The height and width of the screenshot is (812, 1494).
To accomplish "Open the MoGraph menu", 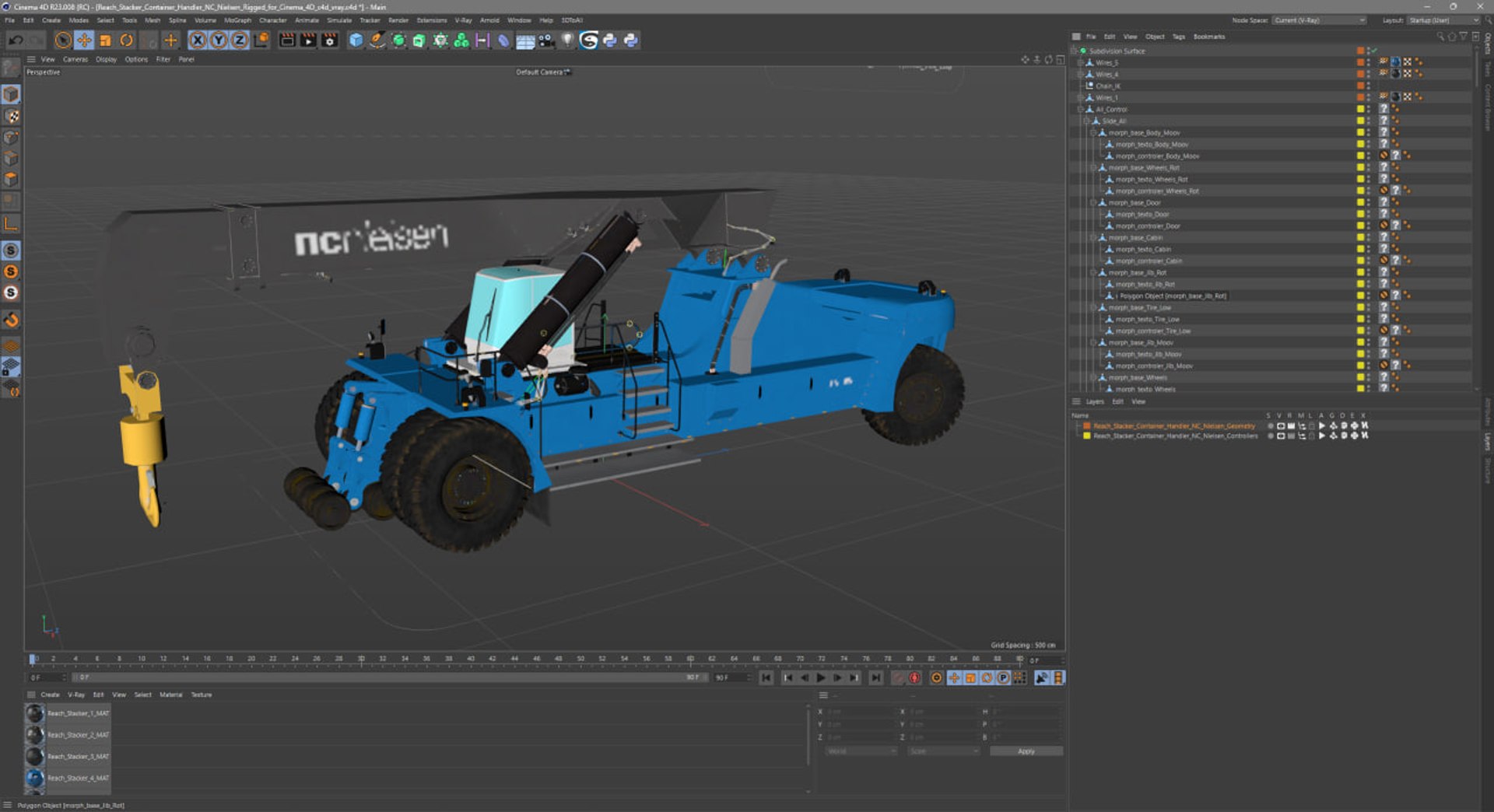I will tap(237, 20).
